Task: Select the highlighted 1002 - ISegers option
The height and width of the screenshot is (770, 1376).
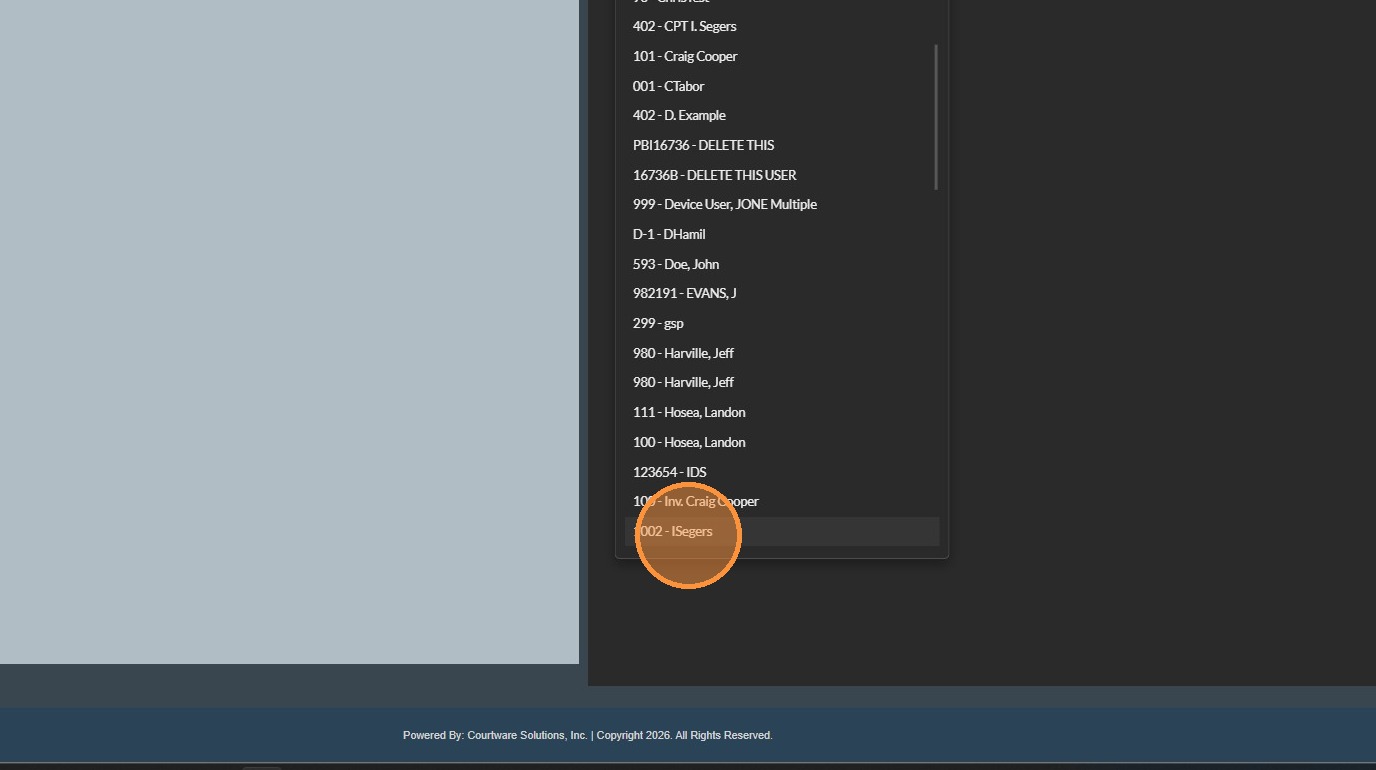Action: [x=782, y=531]
